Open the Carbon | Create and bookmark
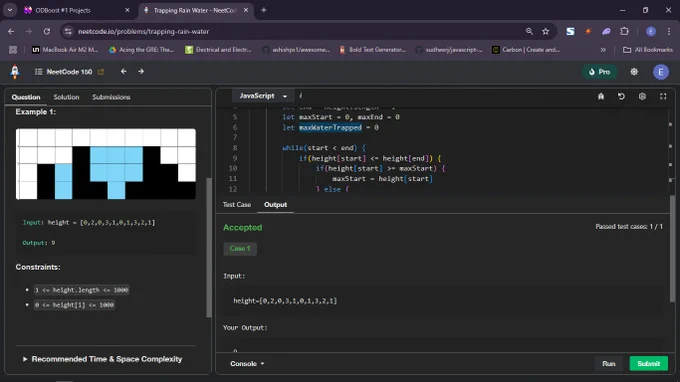This screenshot has width=680, height=382. point(526,50)
